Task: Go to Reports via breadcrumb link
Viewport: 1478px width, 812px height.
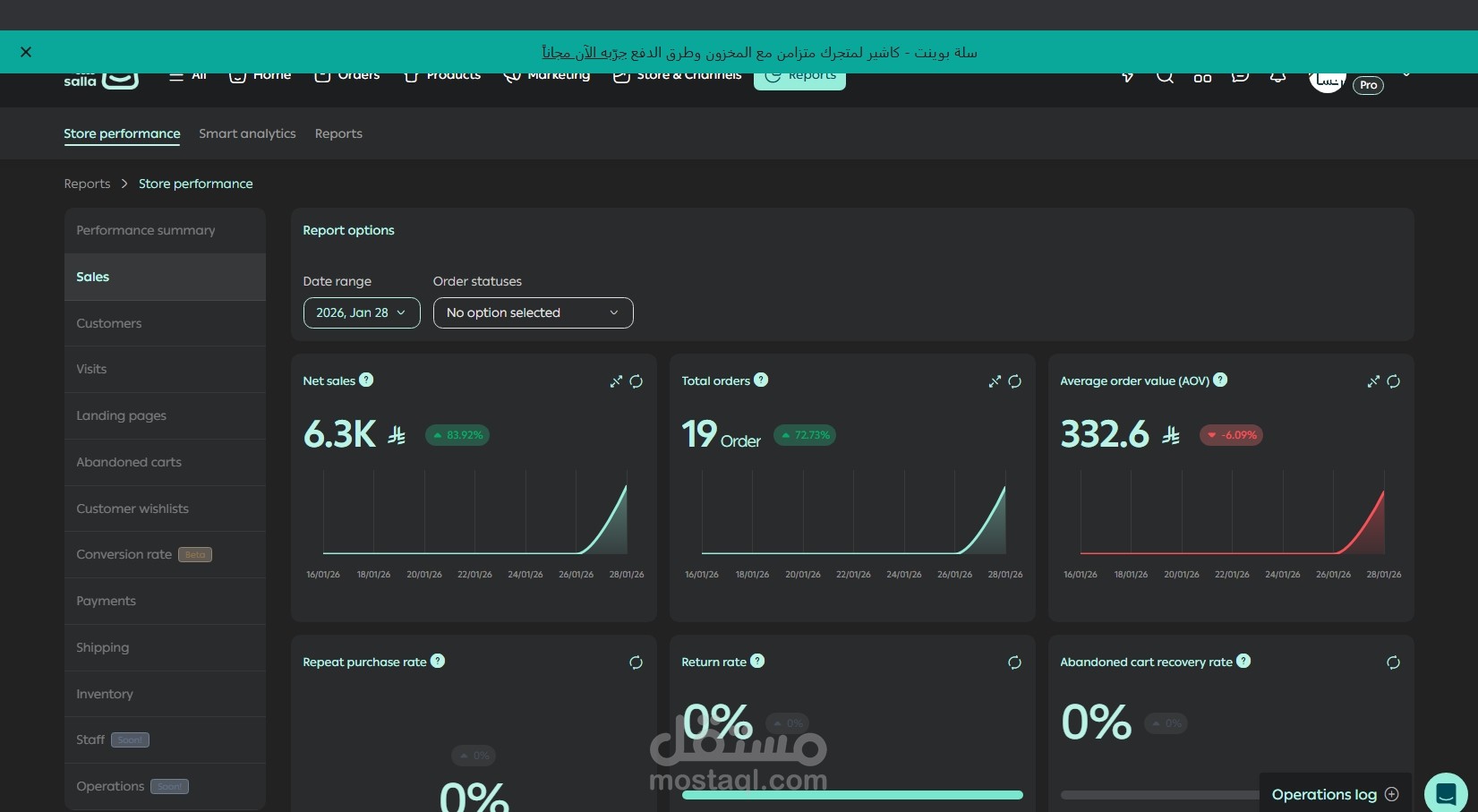Action: click(87, 184)
